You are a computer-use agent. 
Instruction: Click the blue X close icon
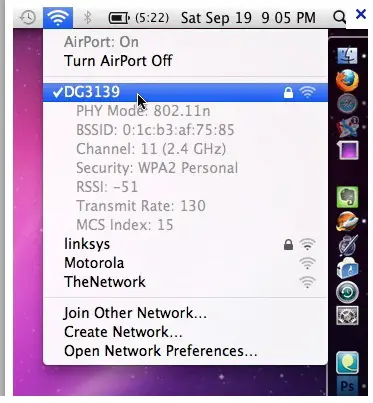coord(361,14)
